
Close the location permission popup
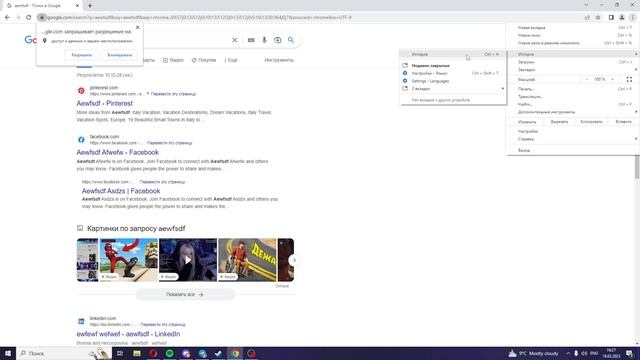click(138, 27)
